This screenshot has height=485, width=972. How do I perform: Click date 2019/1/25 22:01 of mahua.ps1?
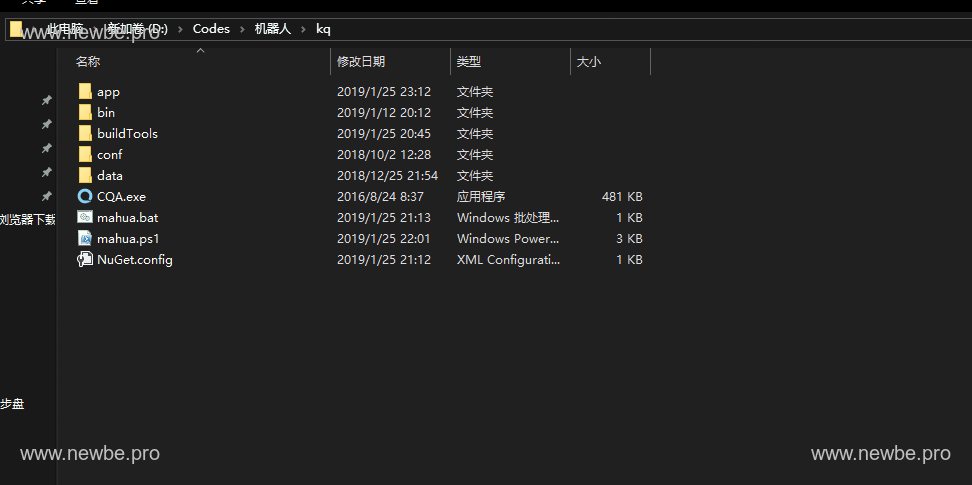[x=384, y=238]
